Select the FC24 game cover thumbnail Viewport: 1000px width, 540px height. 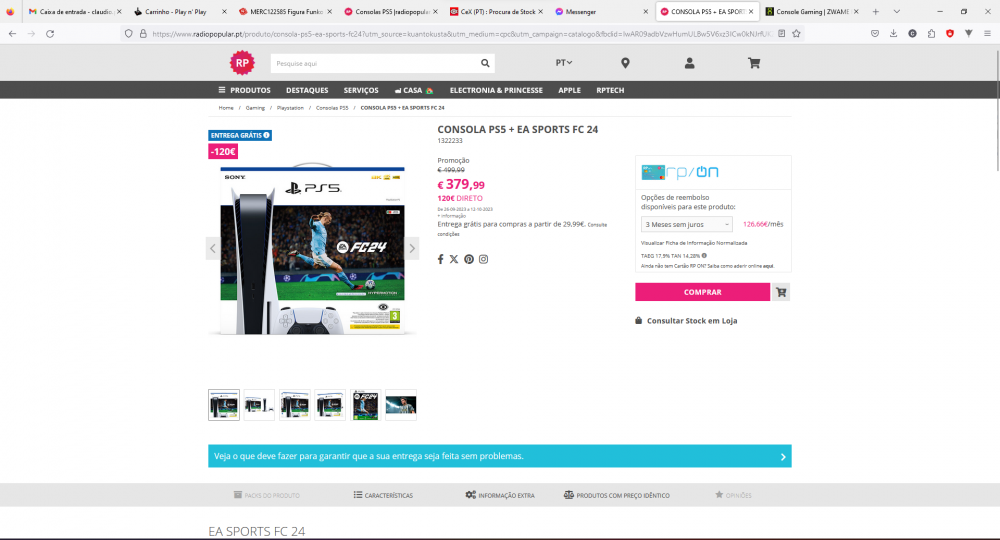365,405
